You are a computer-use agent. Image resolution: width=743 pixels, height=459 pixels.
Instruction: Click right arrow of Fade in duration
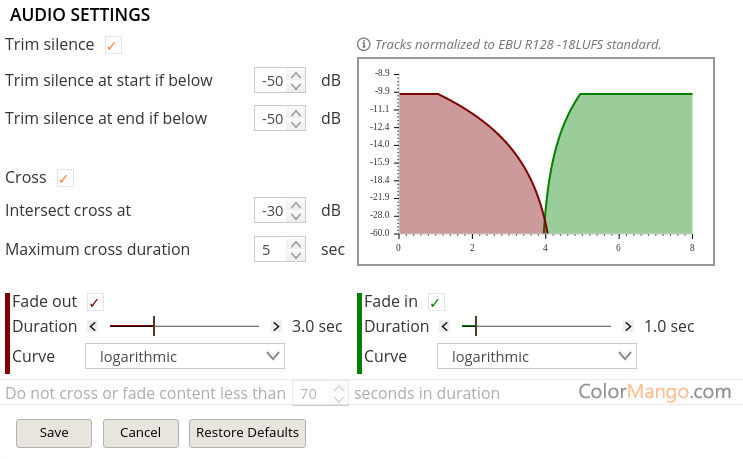pyautogui.click(x=628, y=327)
